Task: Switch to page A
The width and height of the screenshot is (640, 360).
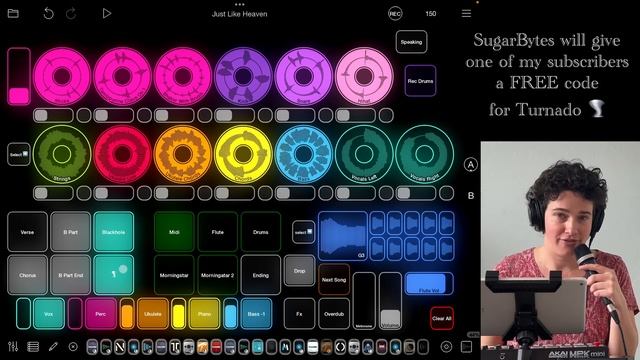Action: [471, 165]
